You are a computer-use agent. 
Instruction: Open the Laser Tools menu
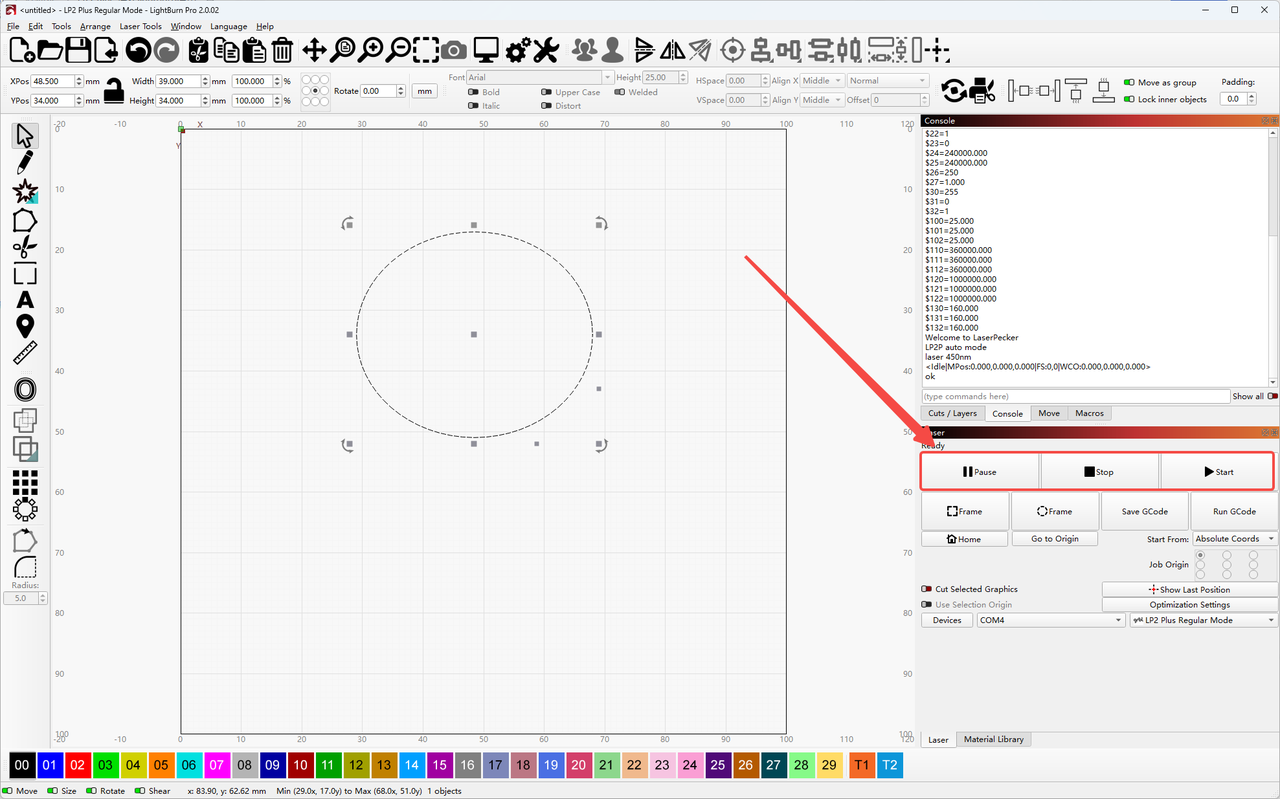tap(140, 26)
